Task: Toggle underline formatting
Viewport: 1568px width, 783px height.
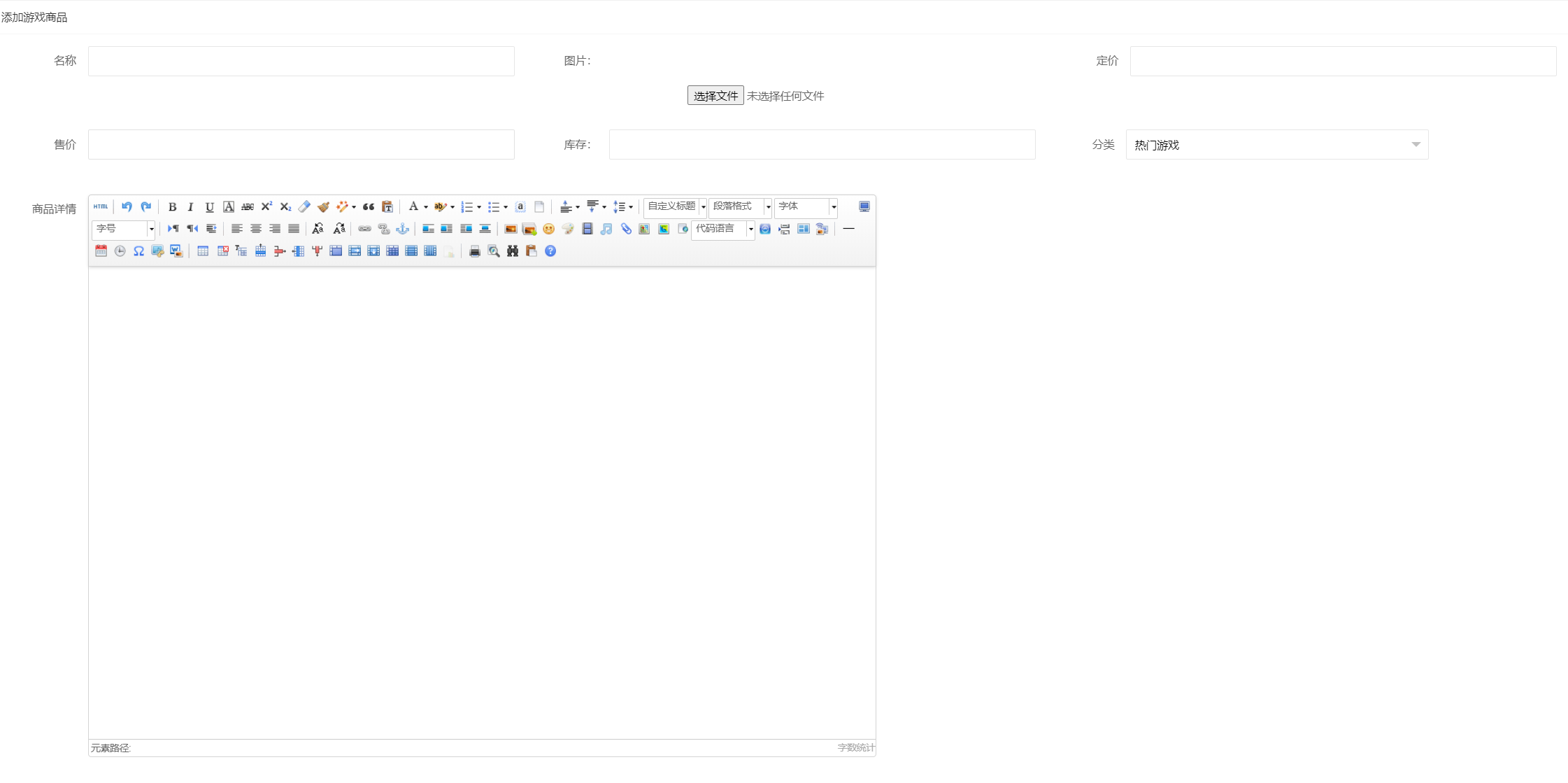Action: click(209, 206)
